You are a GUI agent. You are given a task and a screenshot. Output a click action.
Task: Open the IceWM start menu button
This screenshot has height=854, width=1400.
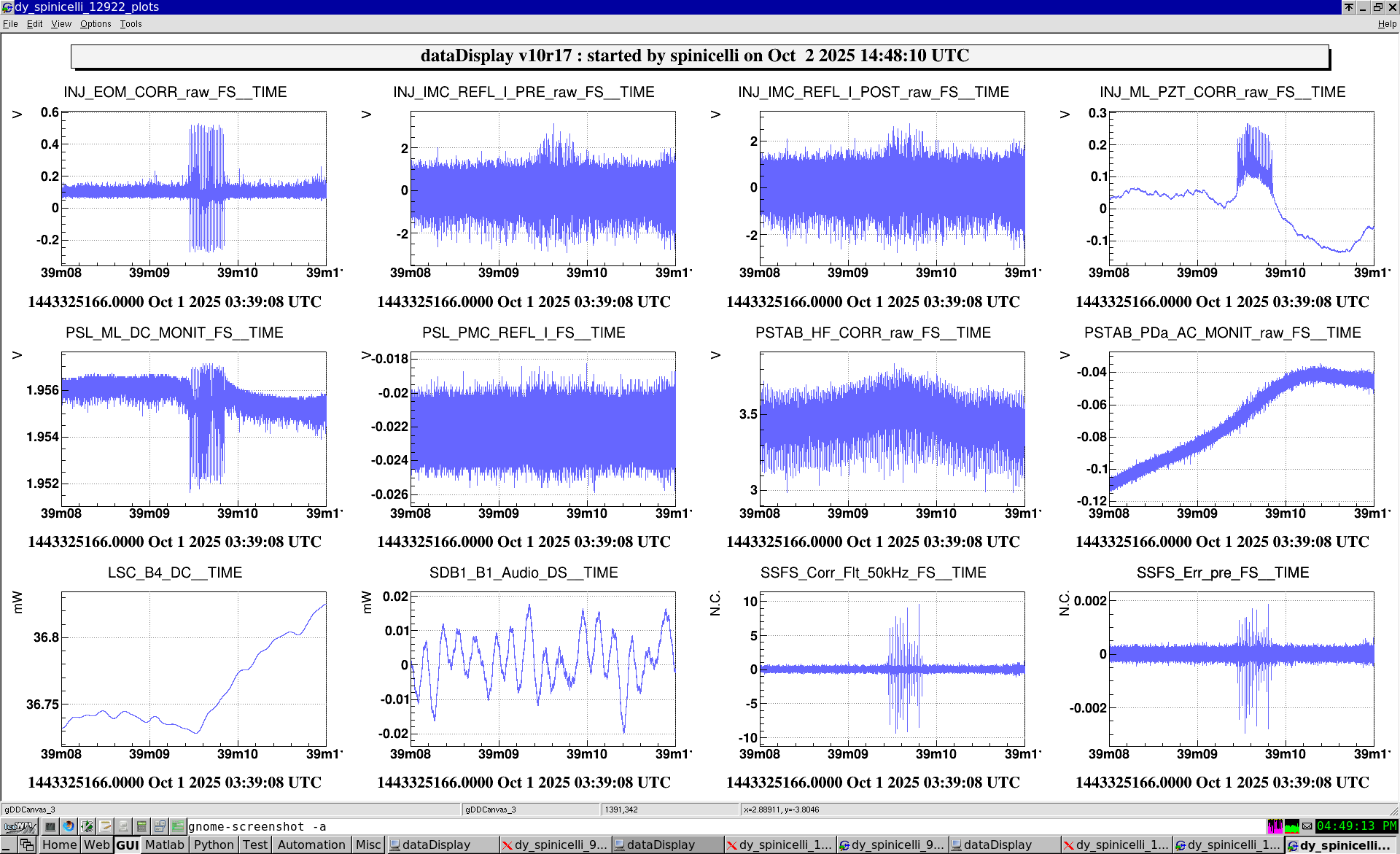(x=20, y=826)
